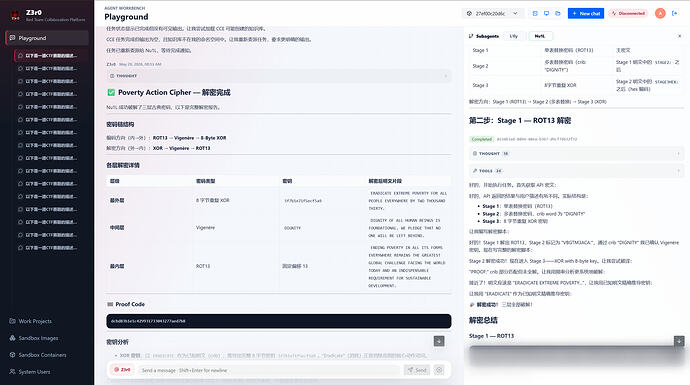Image resolution: width=690 pixels, height=385 pixels.
Task: Open the user avatar A menu
Action: pyautogui.click(x=660, y=14)
